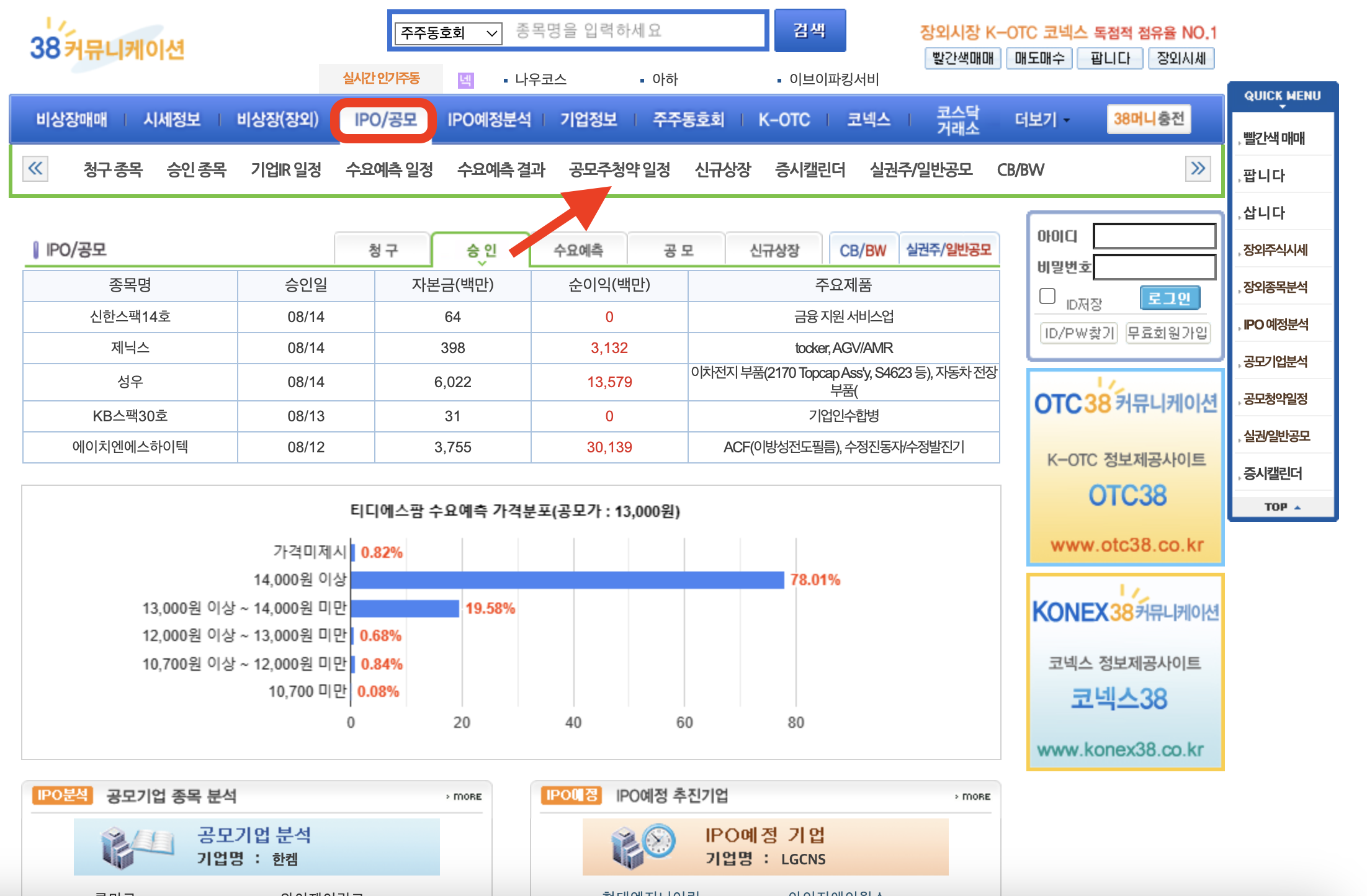Collapse the quick menu using TOP arrow
Screen dimensions: 1367x896
coord(1282,506)
